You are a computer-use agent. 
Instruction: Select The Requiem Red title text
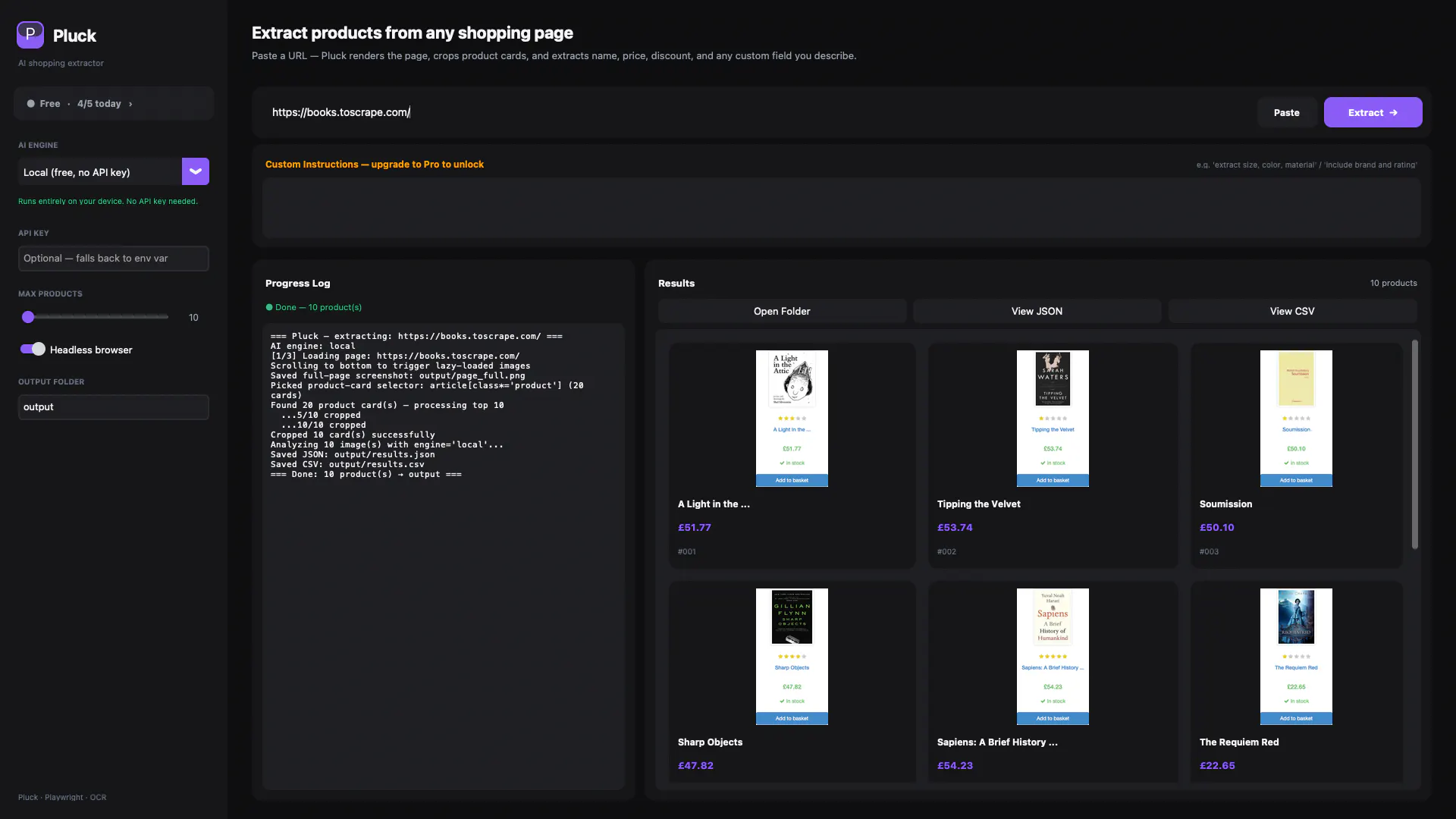pyautogui.click(x=1239, y=742)
